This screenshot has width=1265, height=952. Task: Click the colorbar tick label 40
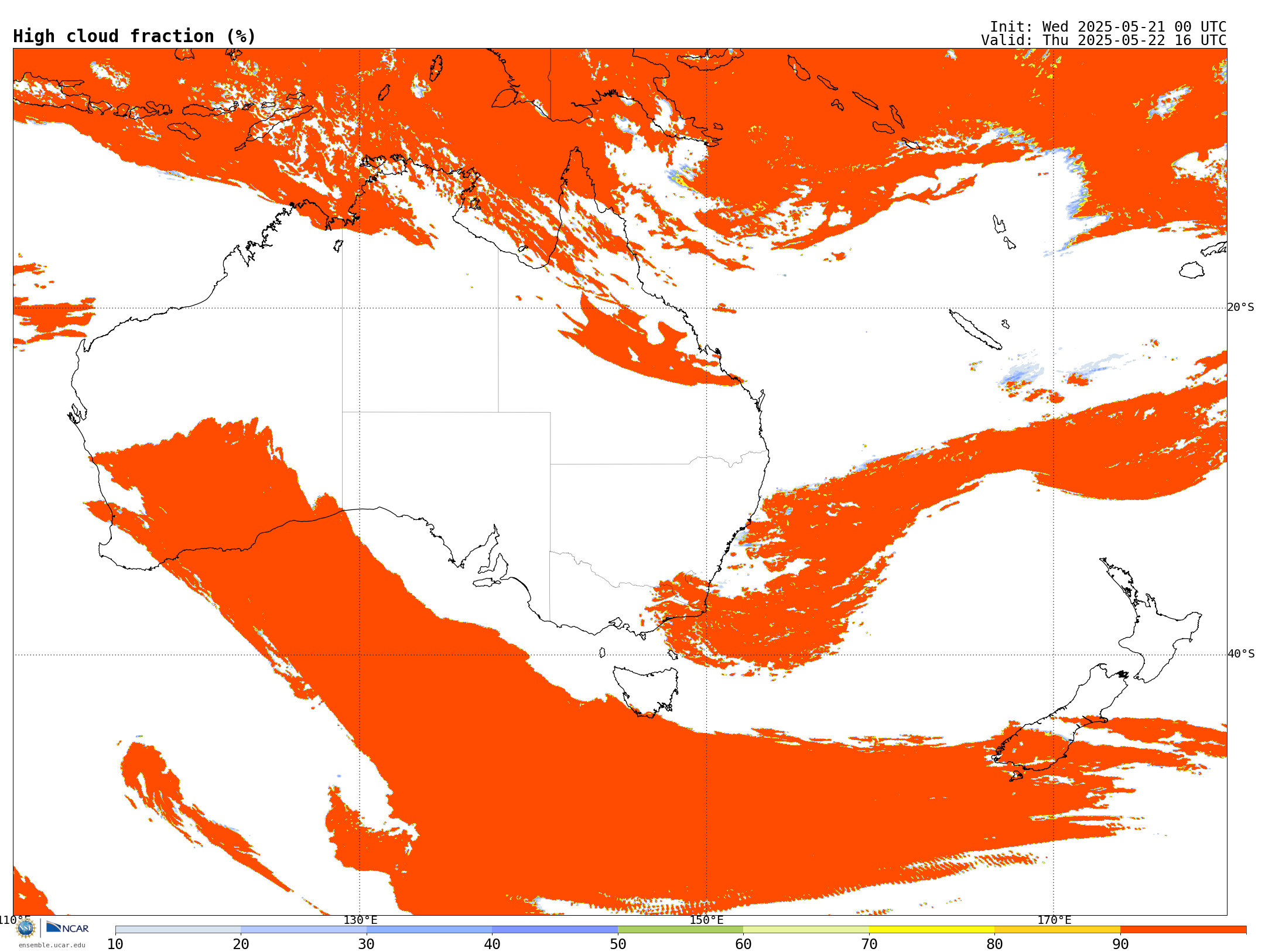click(492, 944)
